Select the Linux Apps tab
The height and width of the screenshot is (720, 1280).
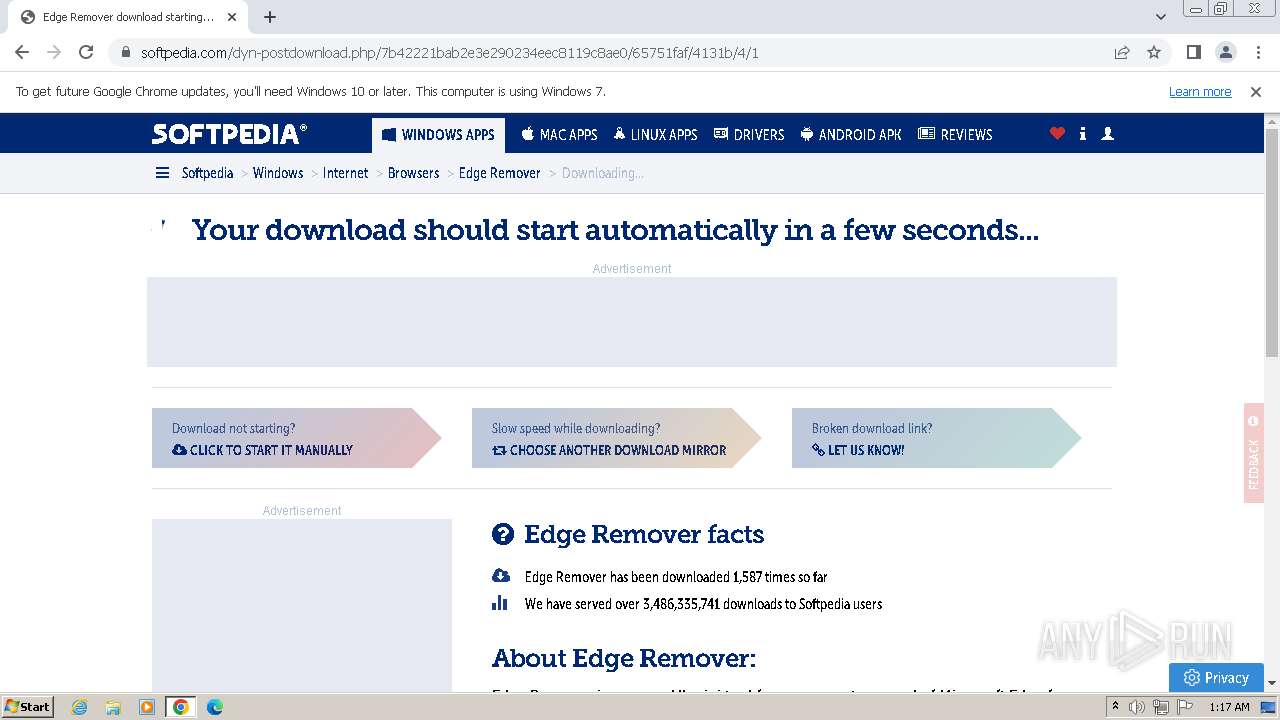655,134
